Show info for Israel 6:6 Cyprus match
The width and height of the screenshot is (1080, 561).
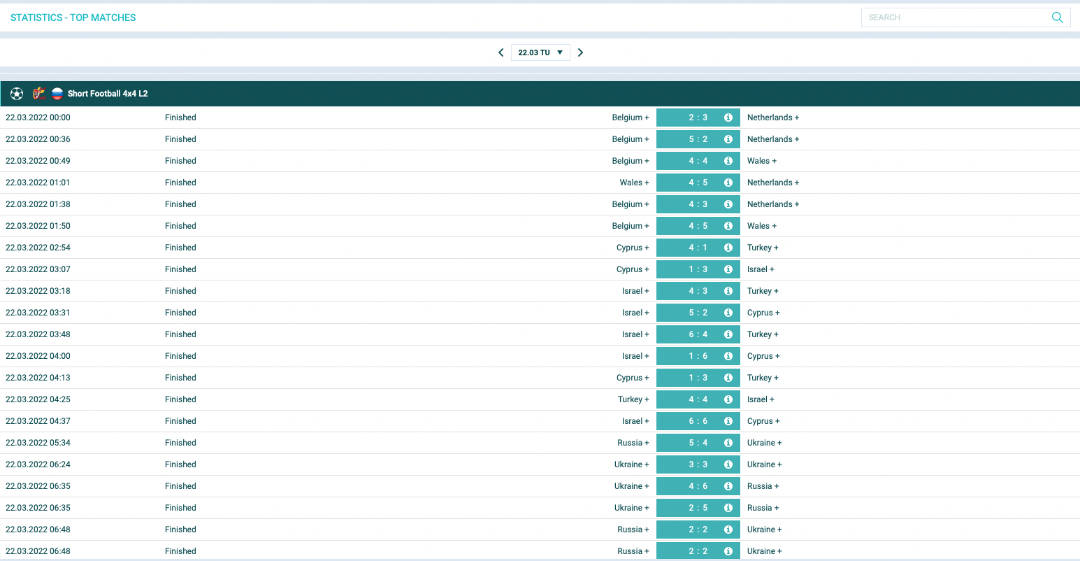pyautogui.click(x=728, y=421)
